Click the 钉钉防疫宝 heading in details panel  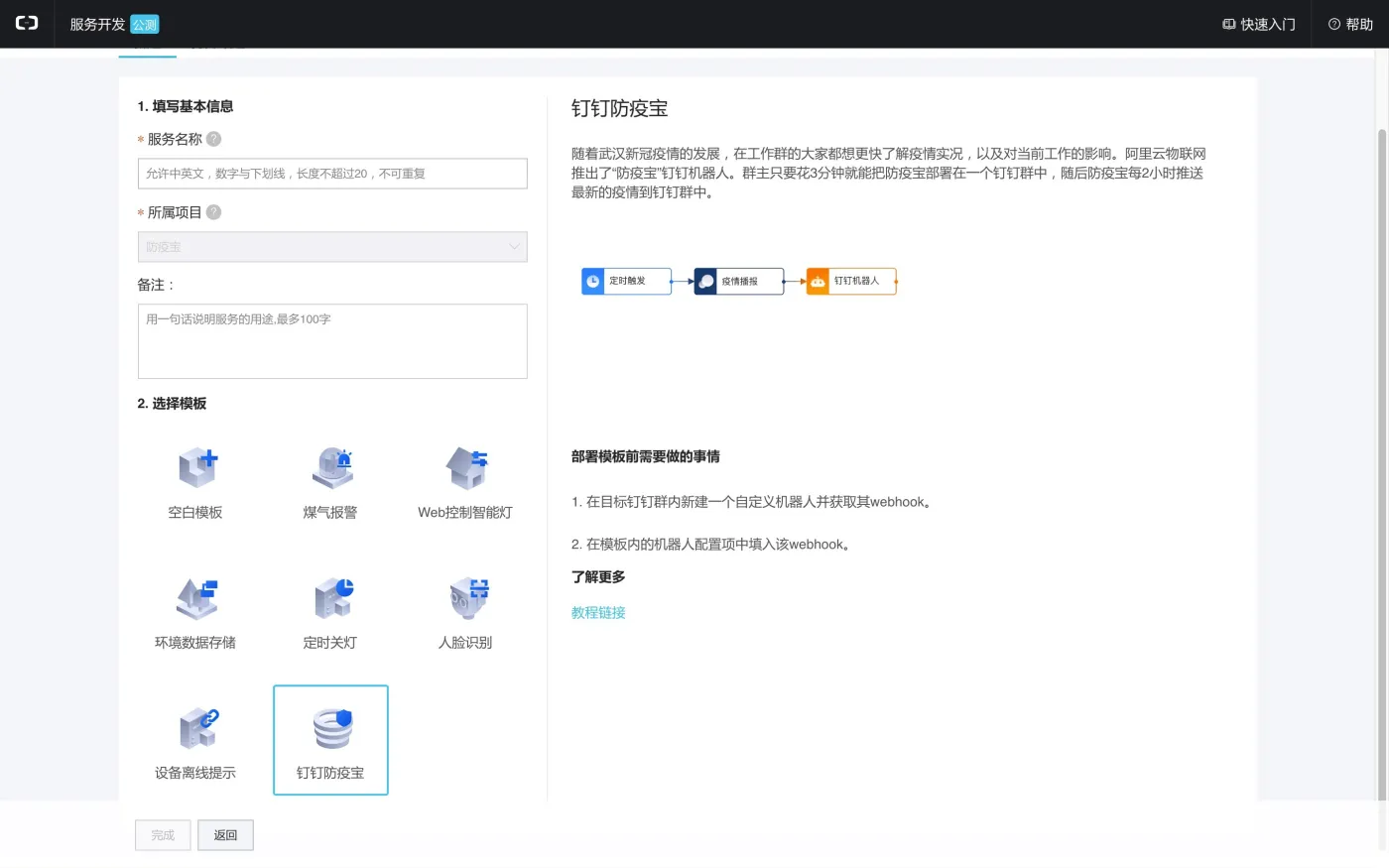(620, 109)
